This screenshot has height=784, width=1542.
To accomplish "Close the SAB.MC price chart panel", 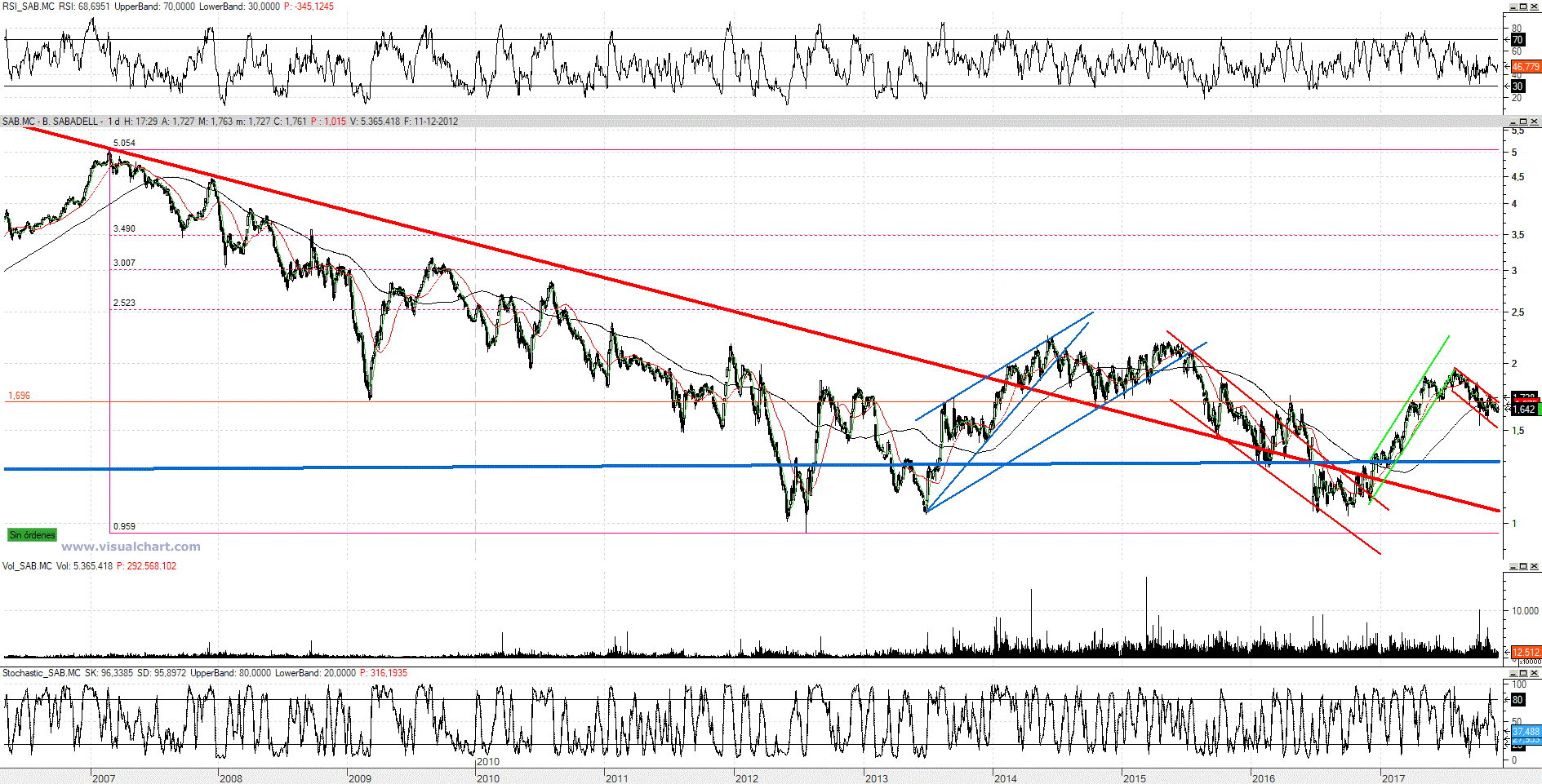I will tap(1535, 122).
